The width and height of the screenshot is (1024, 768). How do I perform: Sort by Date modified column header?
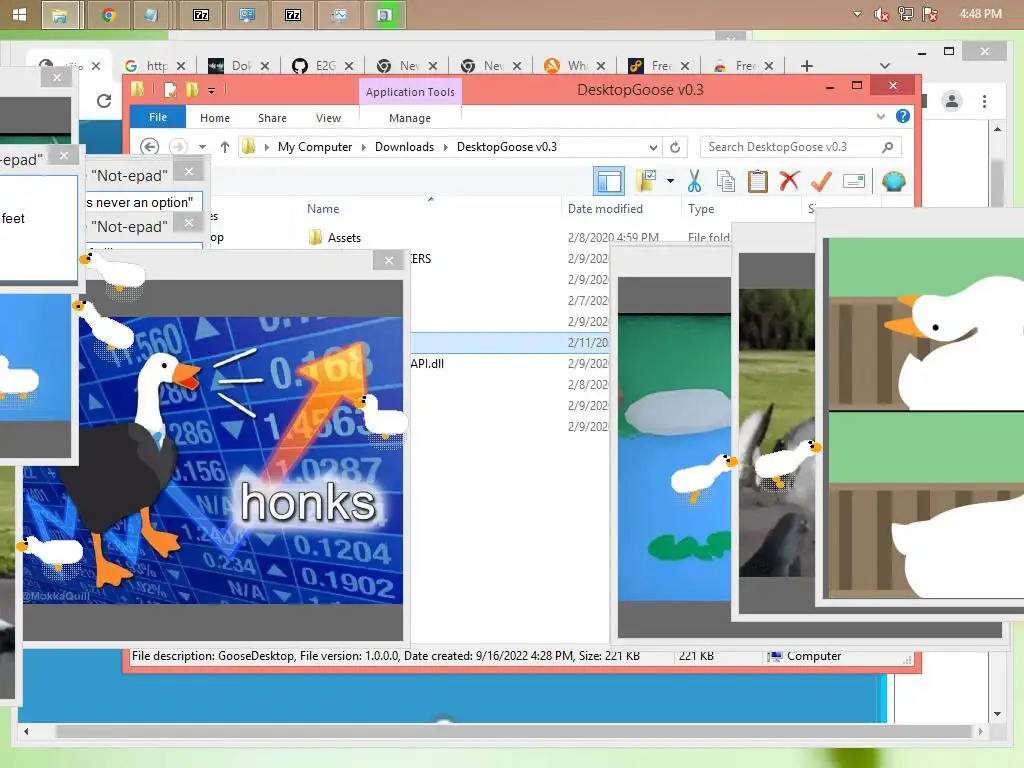pyautogui.click(x=605, y=208)
